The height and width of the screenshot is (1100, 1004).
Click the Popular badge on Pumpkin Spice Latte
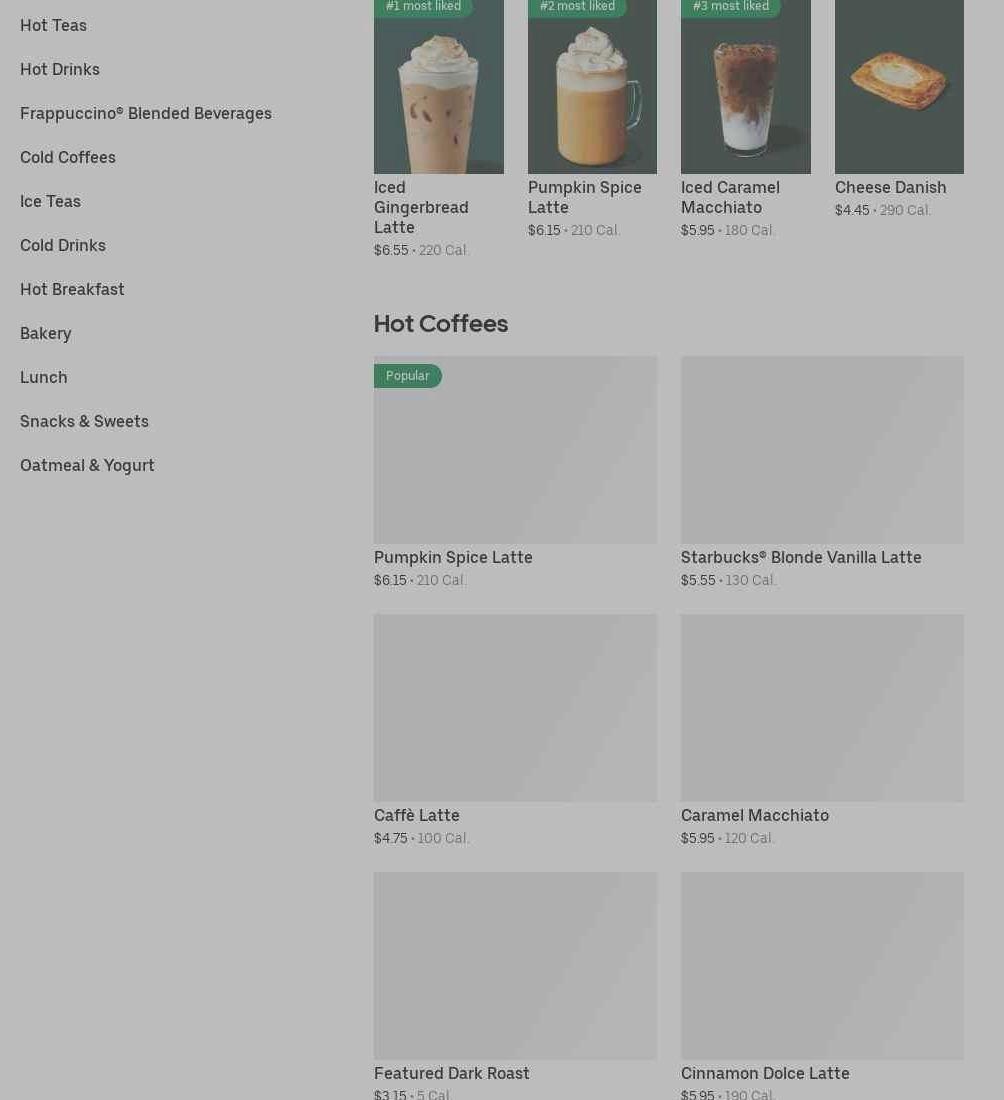[408, 376]
